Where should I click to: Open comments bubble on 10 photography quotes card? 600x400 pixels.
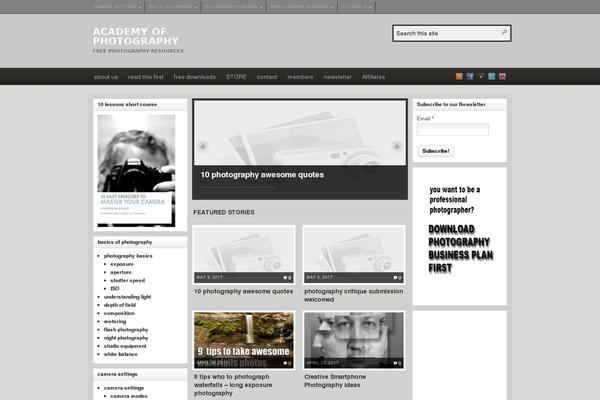click(x=287, y=278)
